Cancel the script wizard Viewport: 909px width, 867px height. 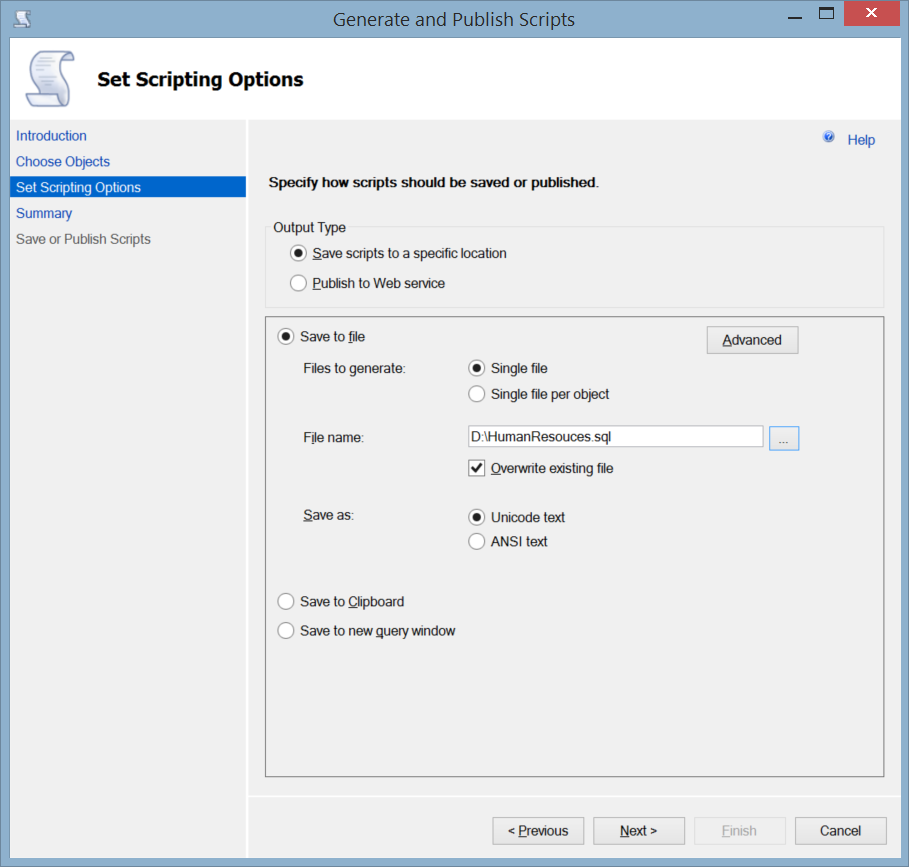click(840, 831)
